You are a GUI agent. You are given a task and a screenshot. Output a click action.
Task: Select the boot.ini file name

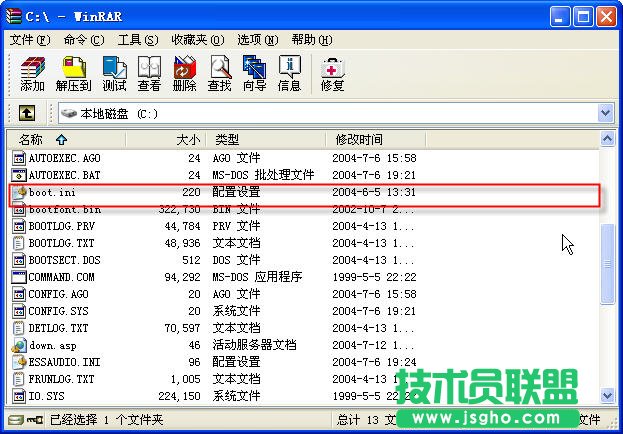(x=52, y=192)
